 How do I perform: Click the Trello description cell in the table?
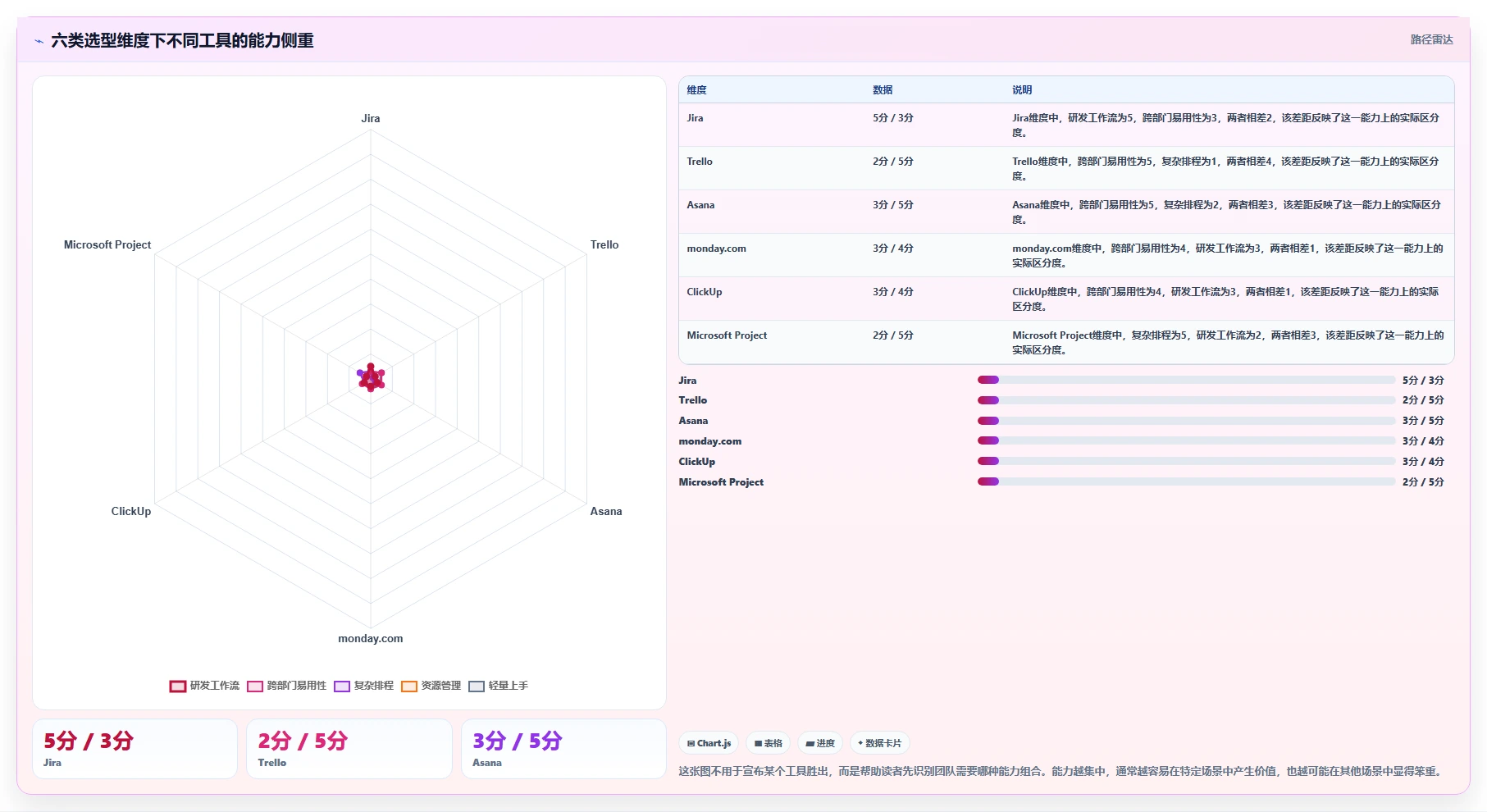(x=1229, y=168)
